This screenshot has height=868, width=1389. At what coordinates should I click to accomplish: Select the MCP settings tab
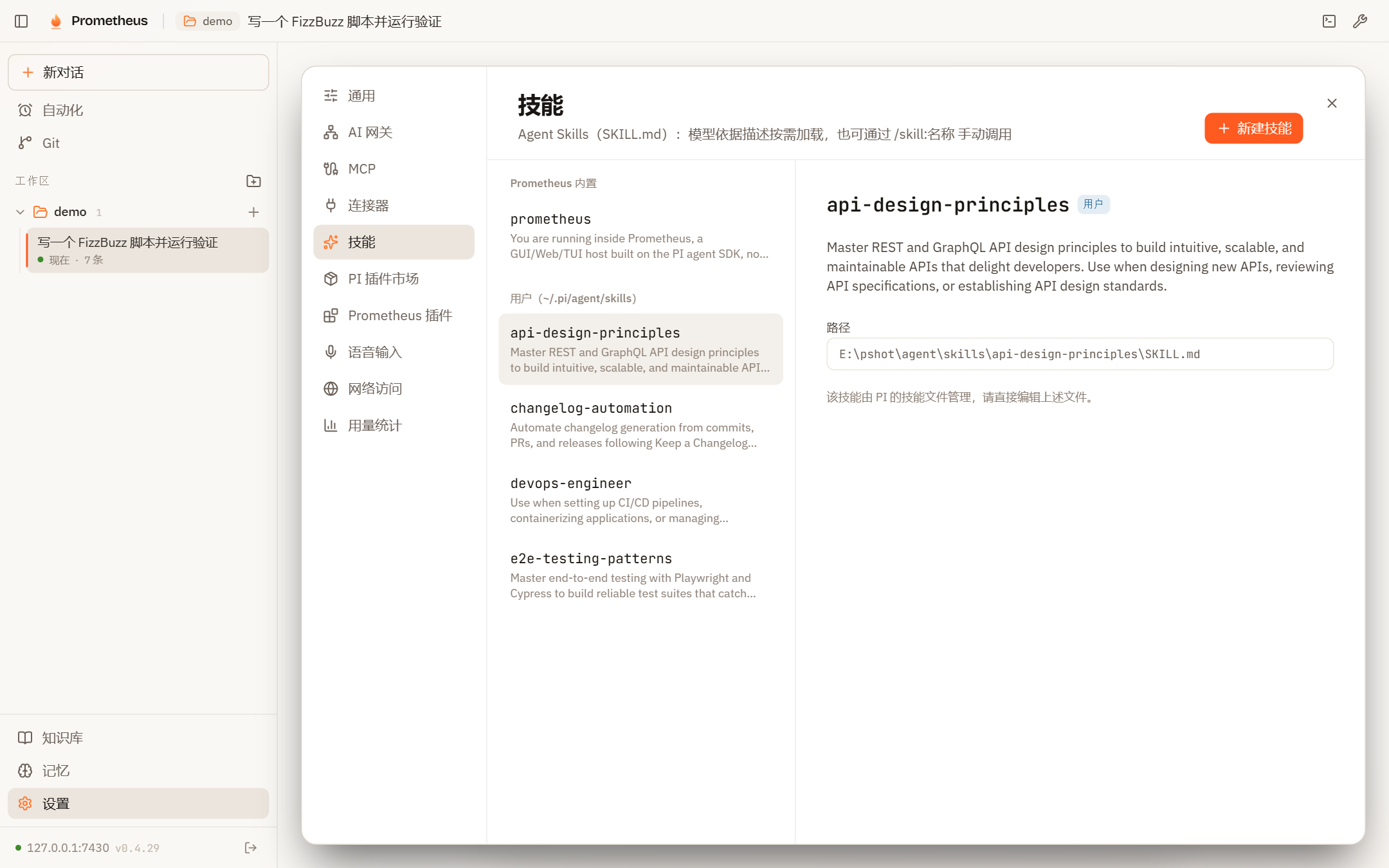394,168
